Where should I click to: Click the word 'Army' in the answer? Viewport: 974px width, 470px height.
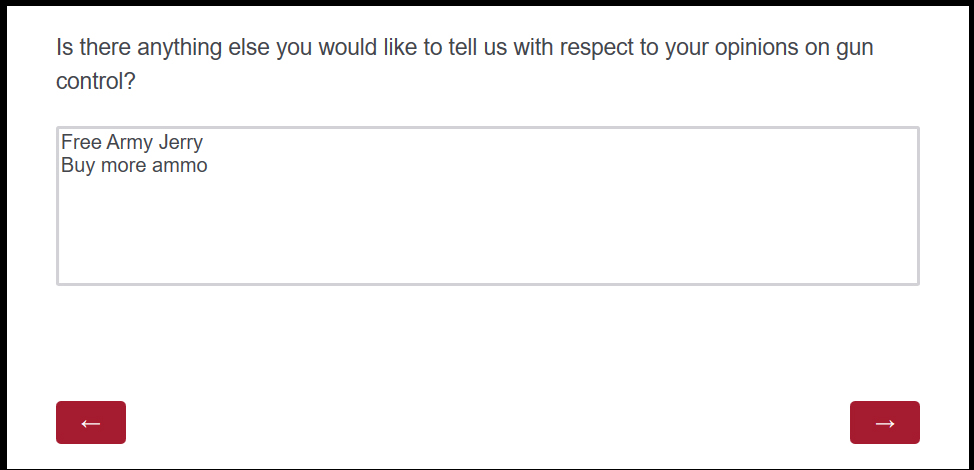point(130,142)
